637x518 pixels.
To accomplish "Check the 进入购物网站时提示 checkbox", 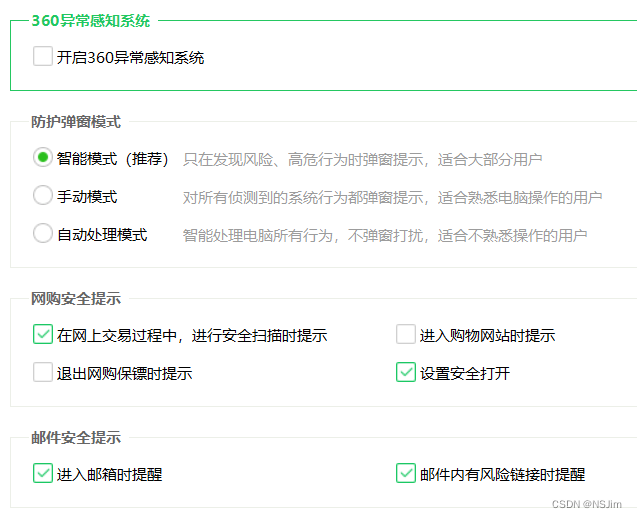I will click(406, 334).
